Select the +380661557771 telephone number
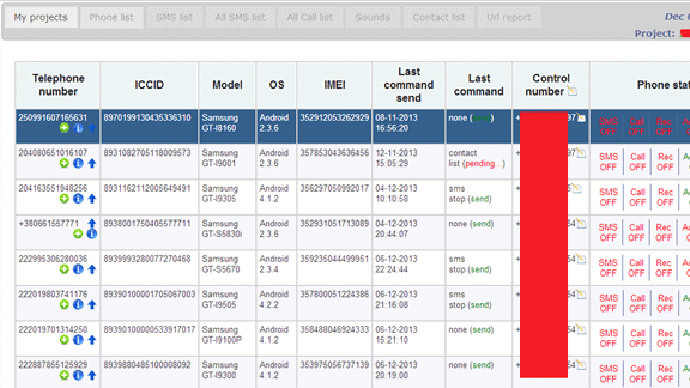Viewport: 690px width, 388px height. click(48, 223)
